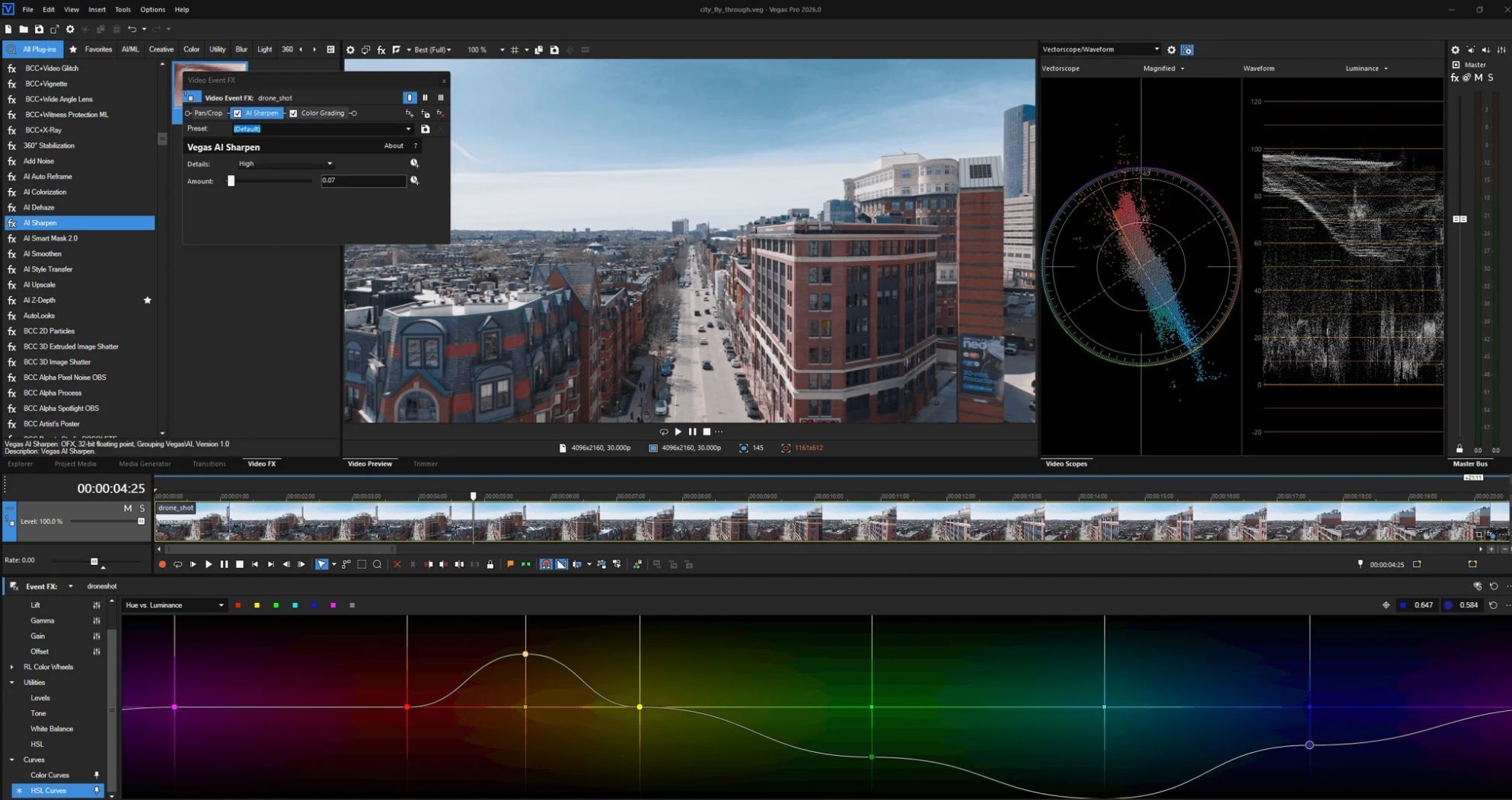This screenshot has height=800, width=1512.
Task: Enable snapping with the magnet icon
Action: [x=546, y=565]
